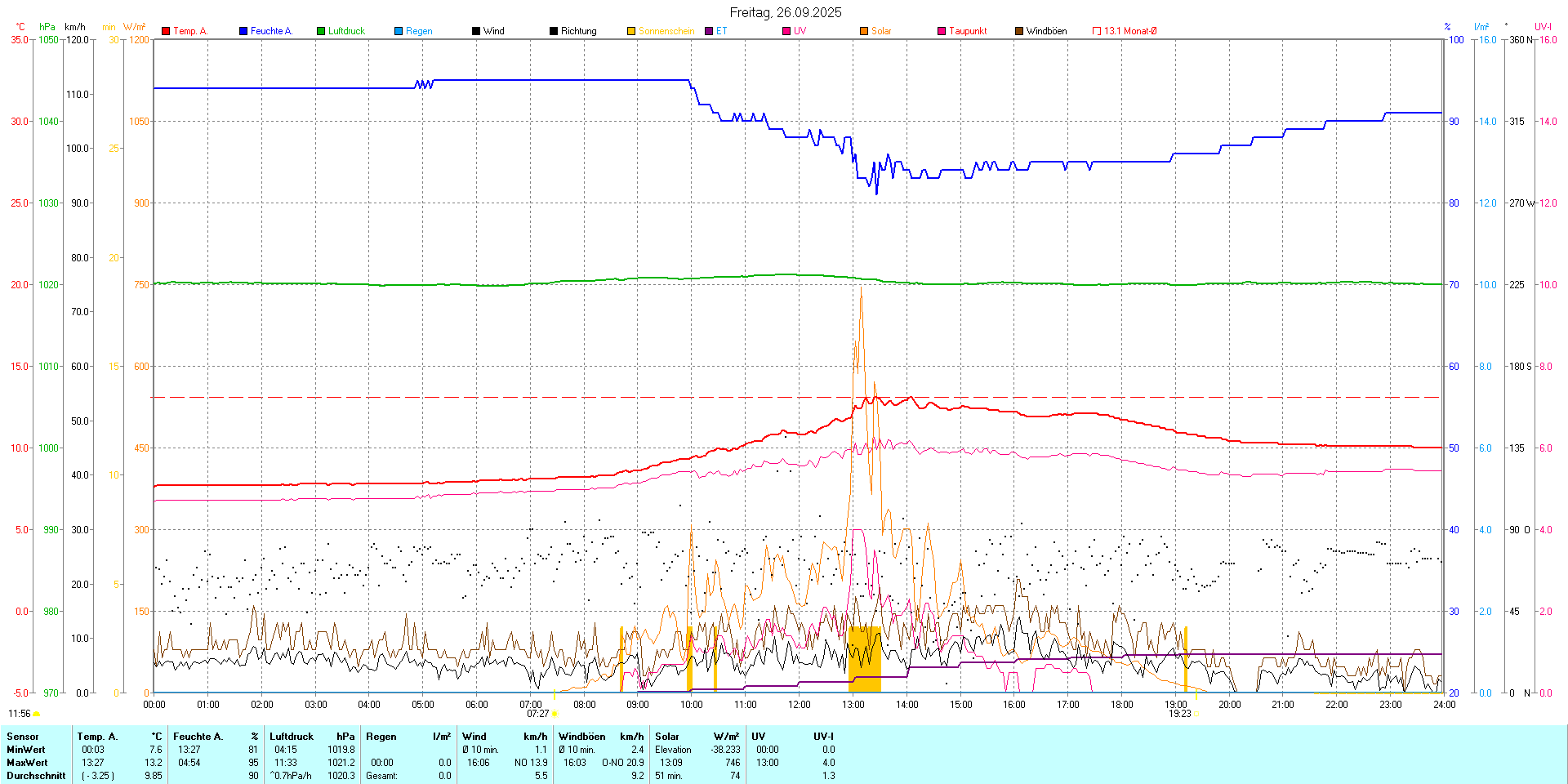The width and height of the screenshot is (1568, 784).
Task: Click the purple ET legend square
Action: tap(709, 31)
